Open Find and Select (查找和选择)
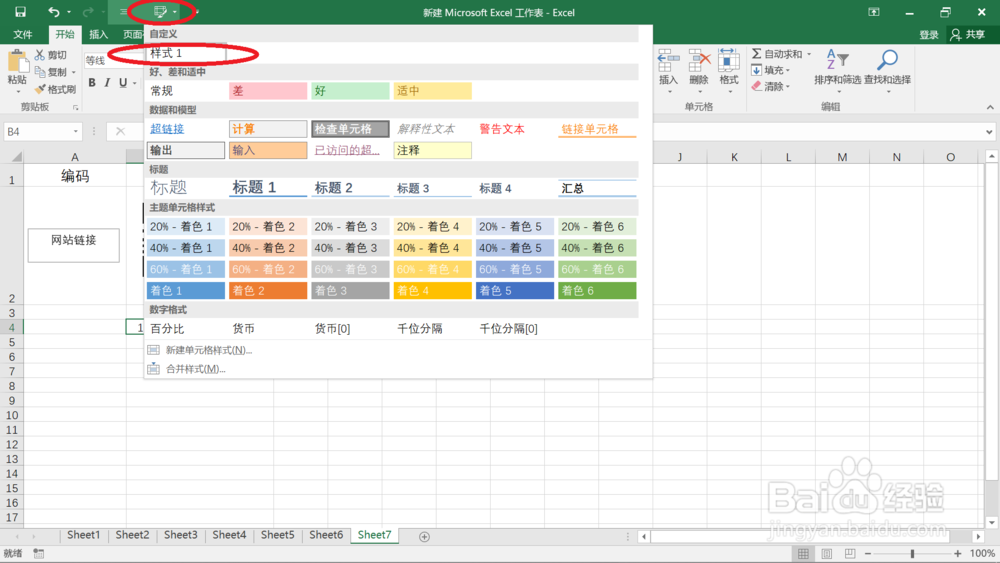The width and height of the screenshot is (1000, 563). pyautogui.click(x=887, y=67)
